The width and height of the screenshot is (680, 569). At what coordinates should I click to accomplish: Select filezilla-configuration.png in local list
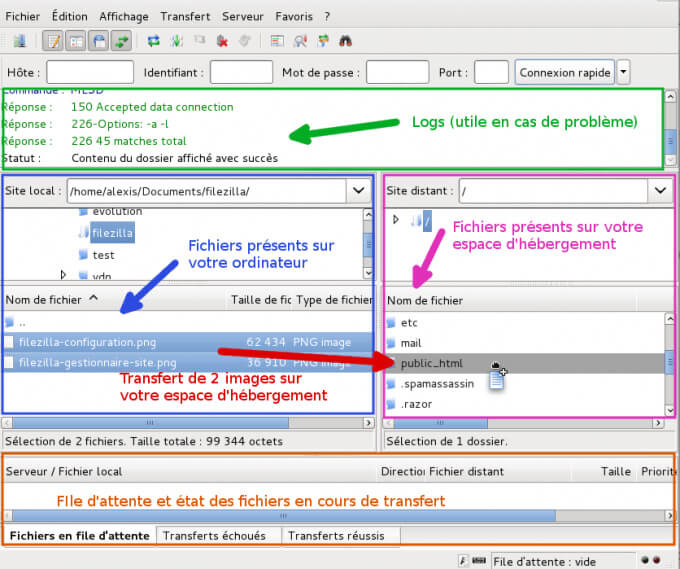(187, 342)
